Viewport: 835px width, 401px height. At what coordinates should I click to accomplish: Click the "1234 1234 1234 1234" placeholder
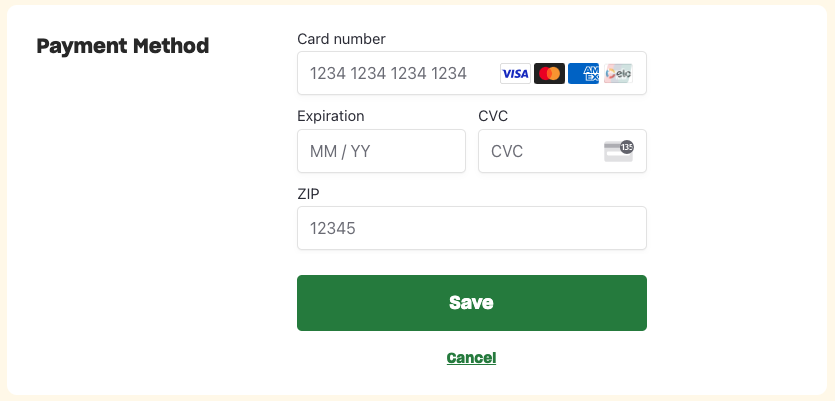pyautogui.click(x=388, y=73)
